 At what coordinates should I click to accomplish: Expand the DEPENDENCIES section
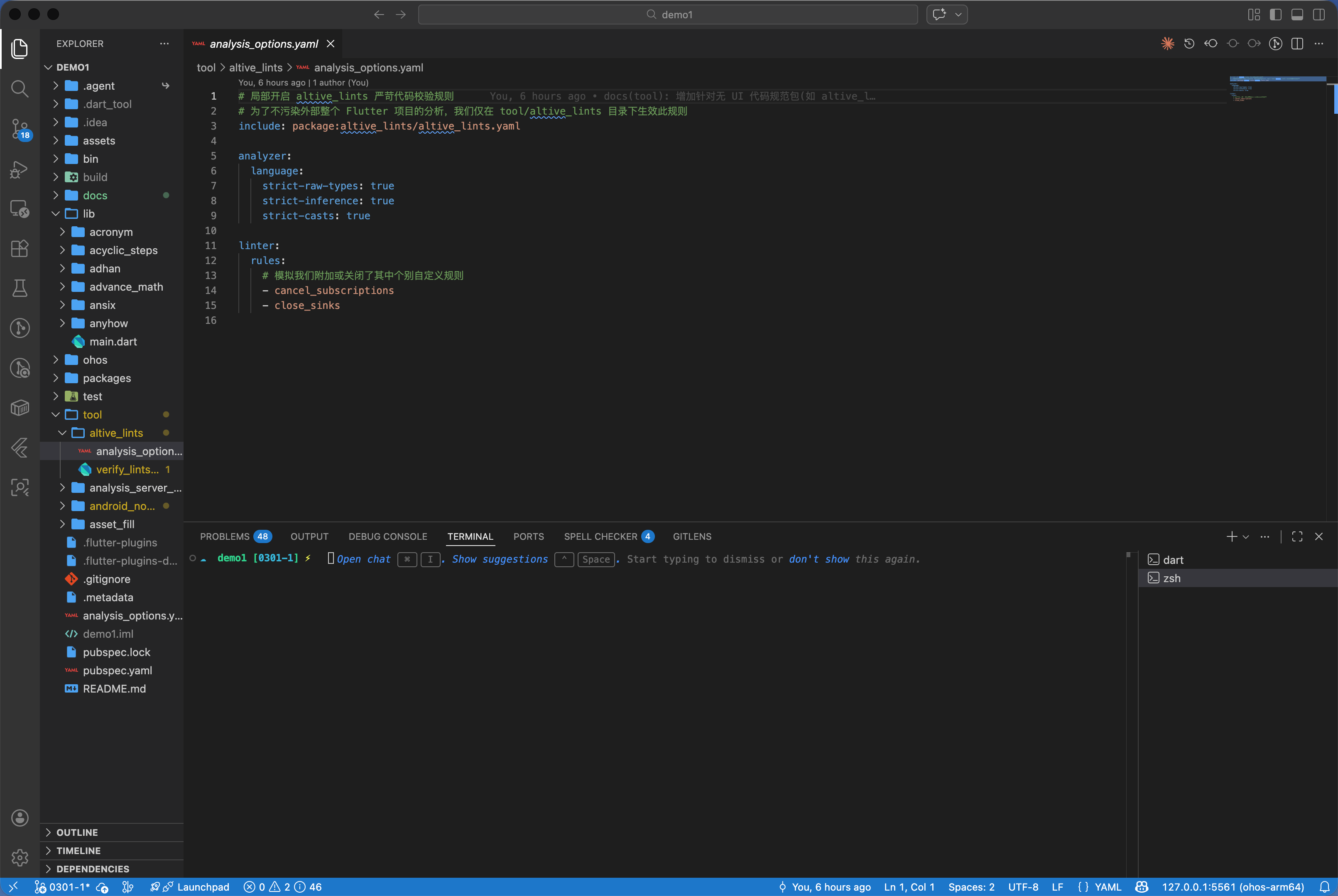tap(112, 869)
